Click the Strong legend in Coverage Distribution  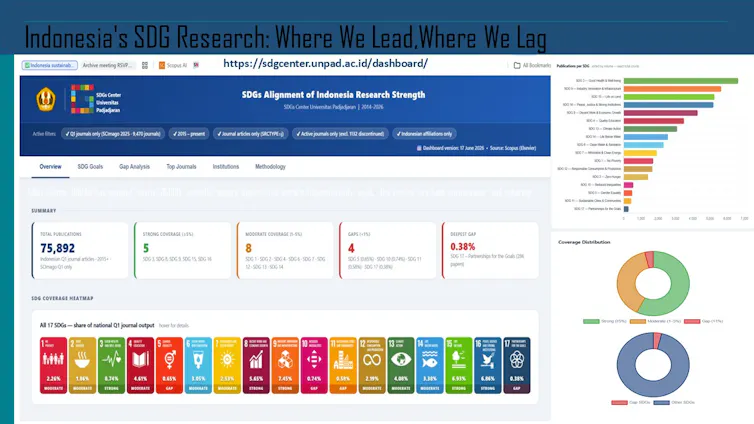pyautogui.click(x=604, y=321)
